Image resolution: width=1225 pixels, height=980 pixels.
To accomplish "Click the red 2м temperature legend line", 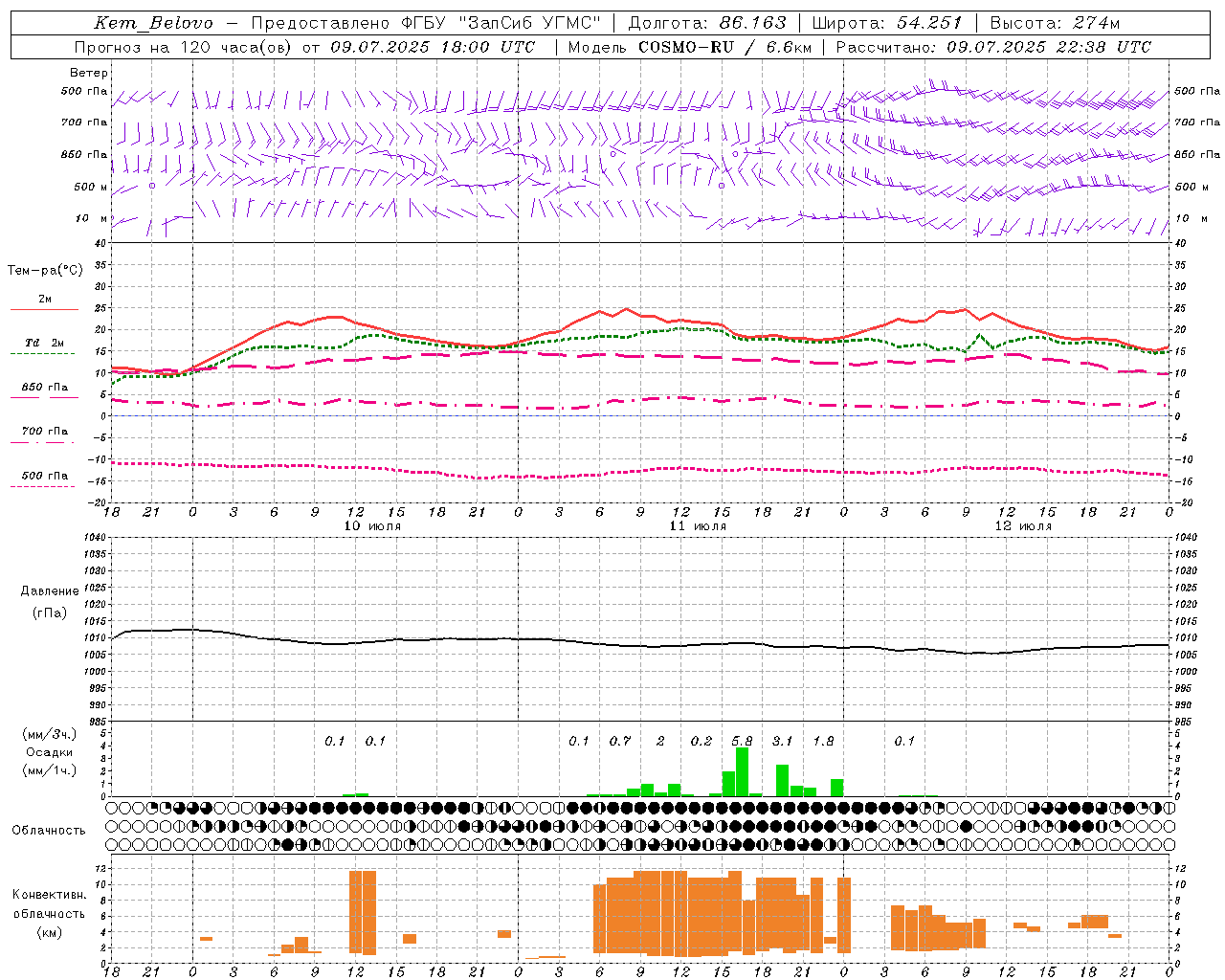I will (x=44, y=310).
